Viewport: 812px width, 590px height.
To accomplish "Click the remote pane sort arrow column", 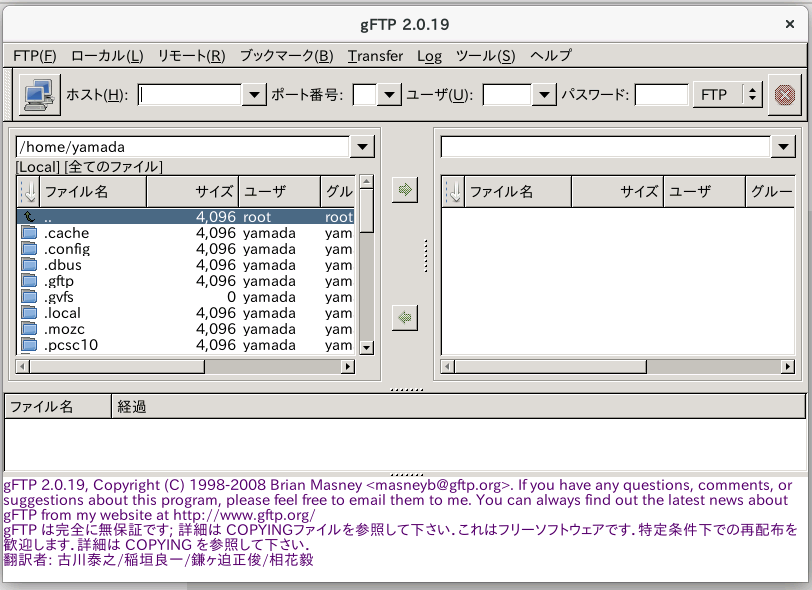I will tap(454, 192).
